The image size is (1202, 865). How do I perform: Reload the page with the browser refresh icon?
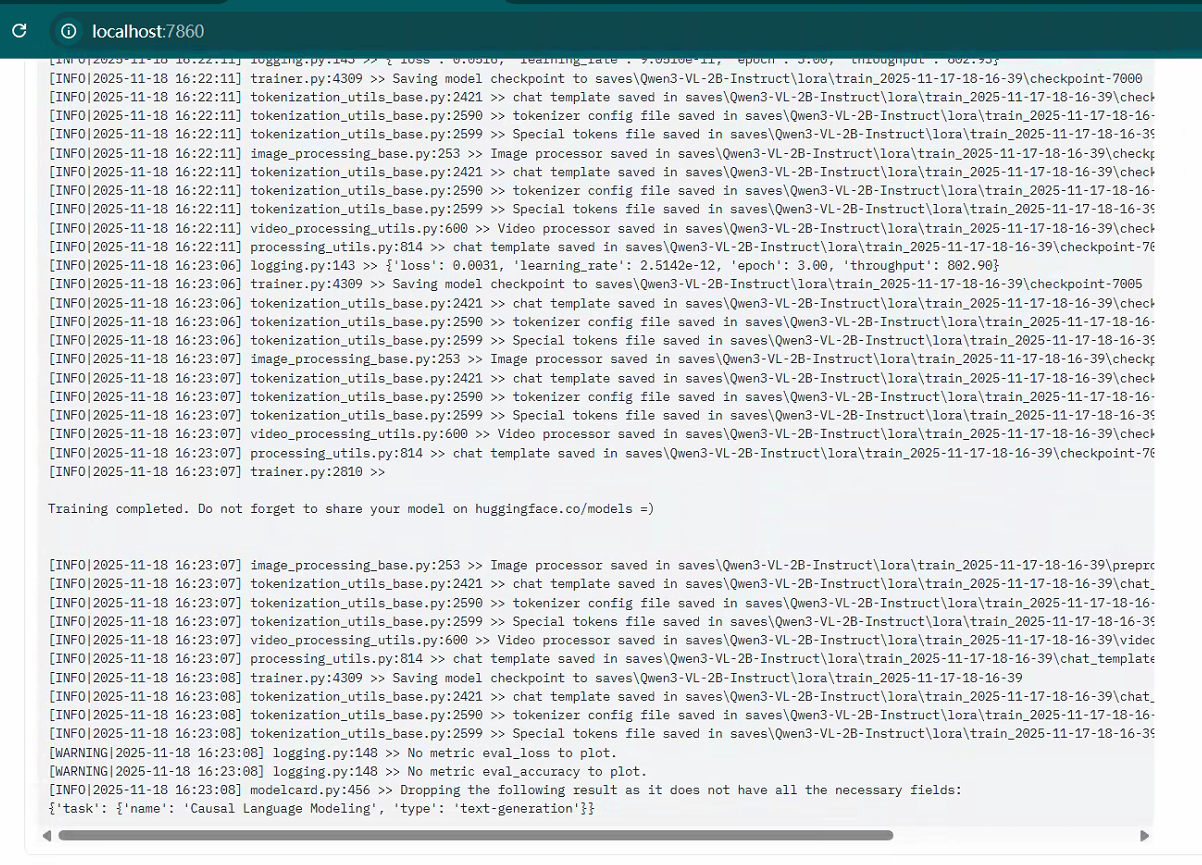(x=19, y=31)
